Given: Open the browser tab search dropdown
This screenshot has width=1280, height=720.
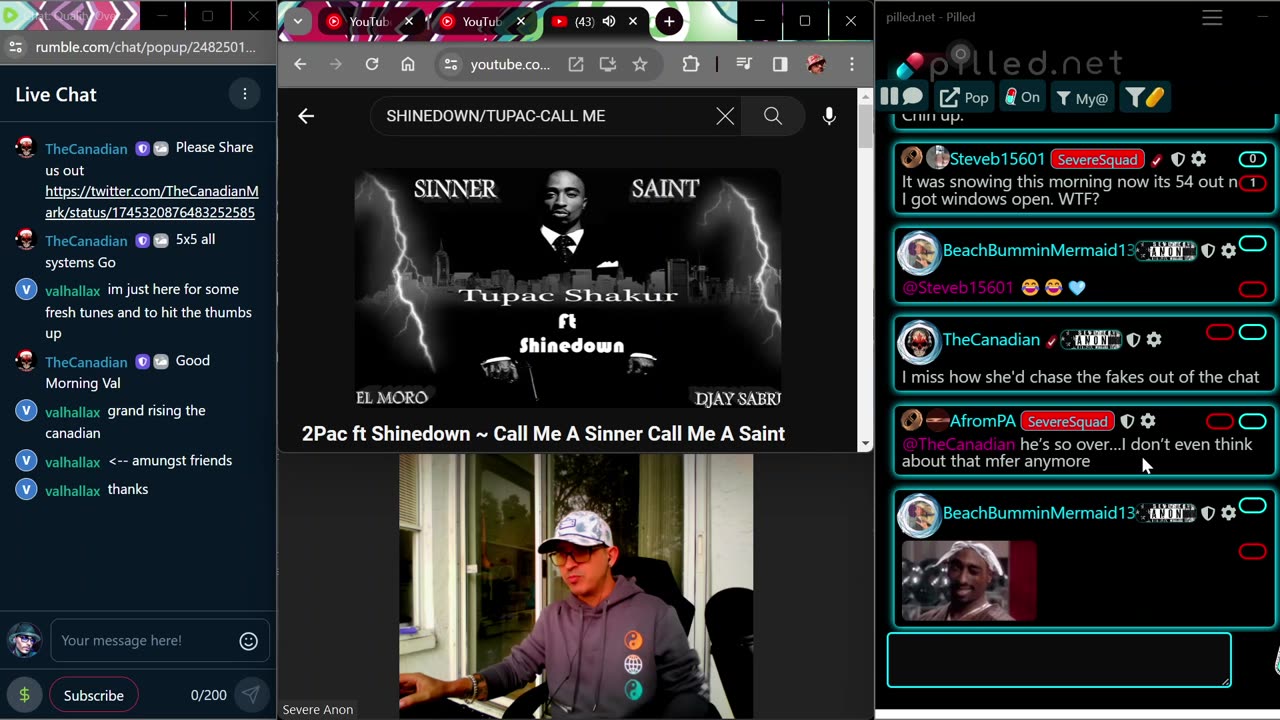Looking at the screenshot, I should (297, 21).
